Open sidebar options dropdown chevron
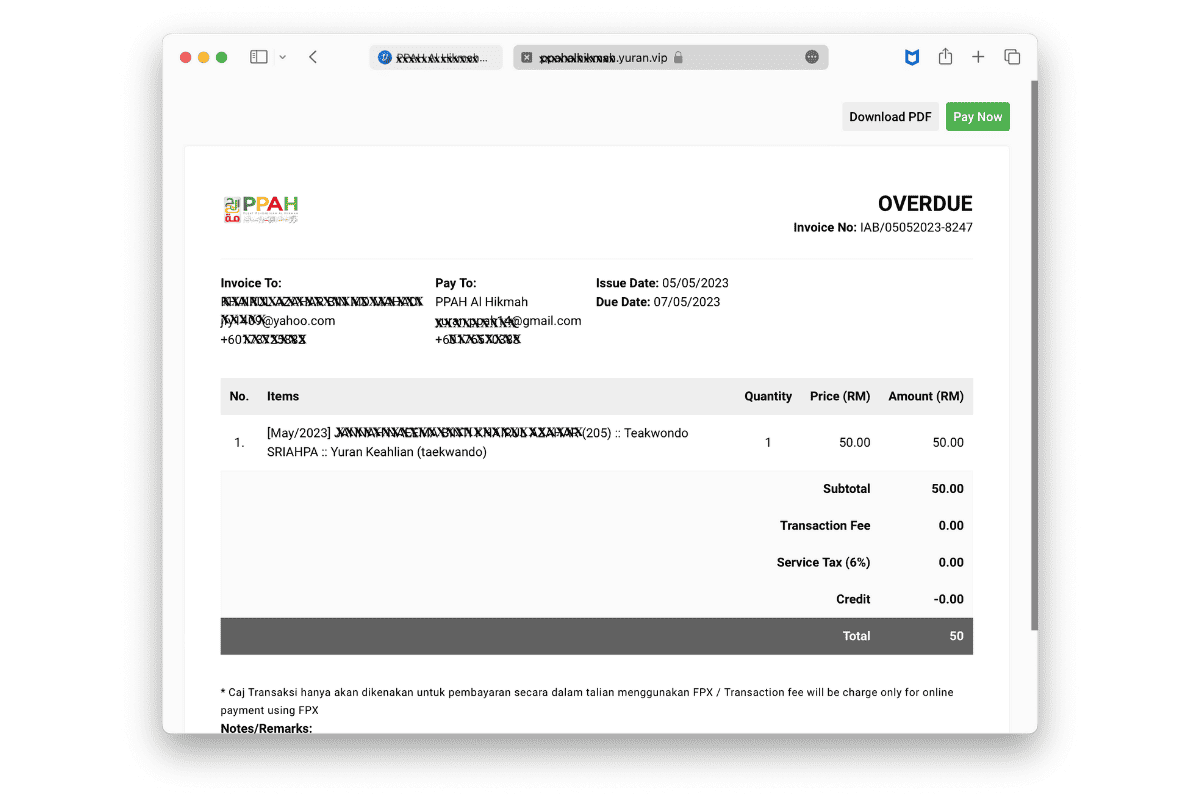 (x=282, y=58)
